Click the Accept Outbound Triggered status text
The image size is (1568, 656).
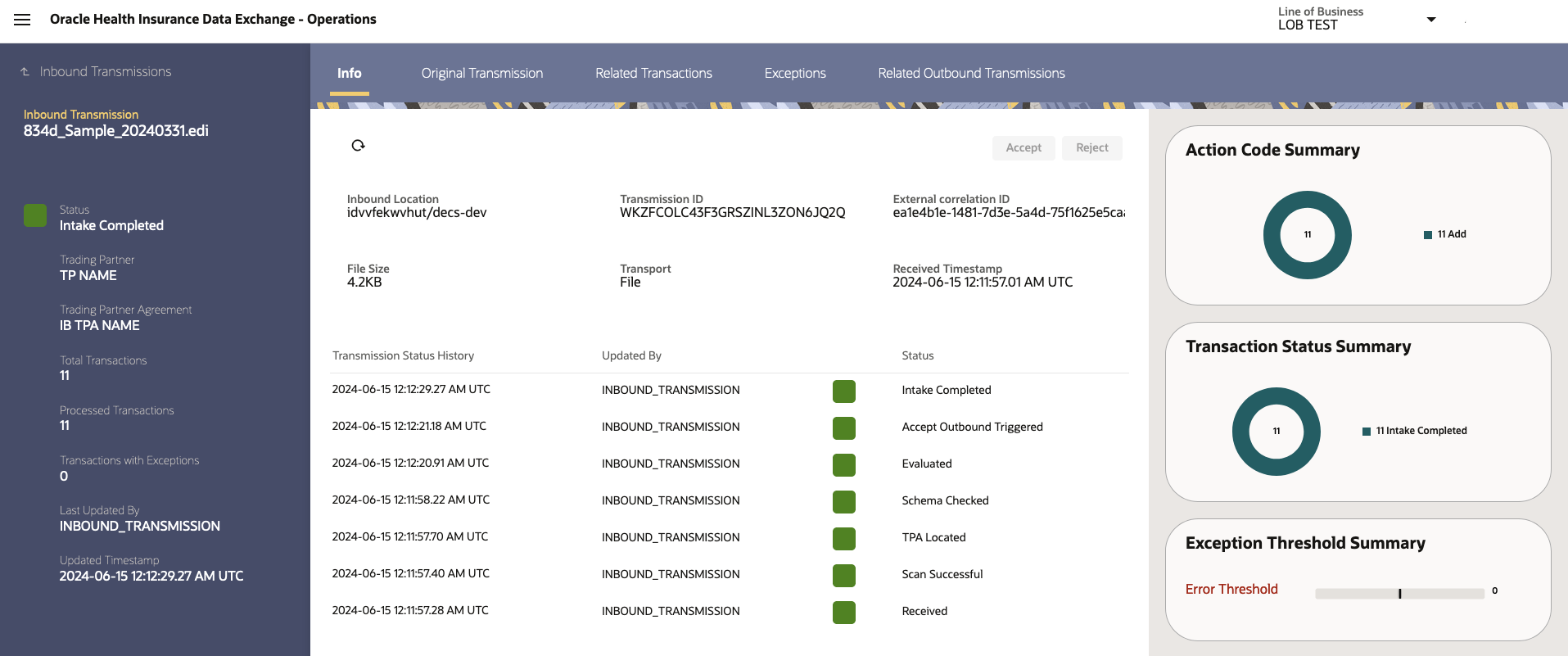972,428
